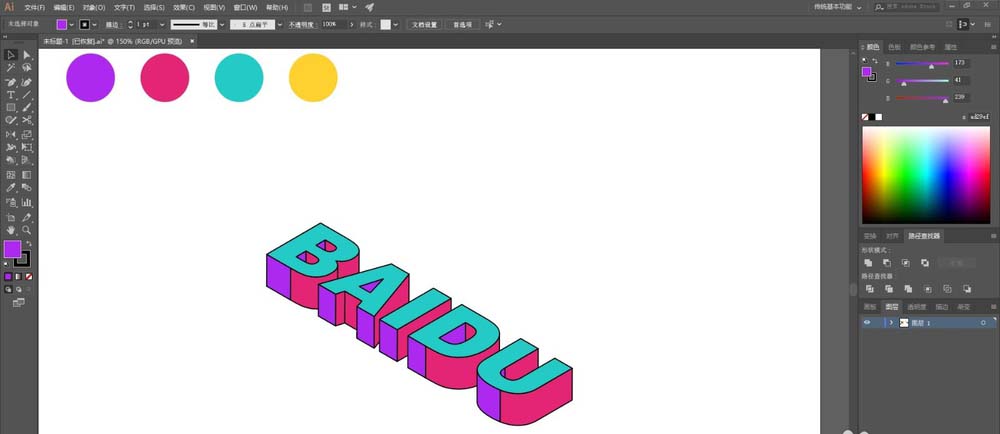1000x434 pixels.
Task: Select the Eyedropper tool
Action: [11, 187]
